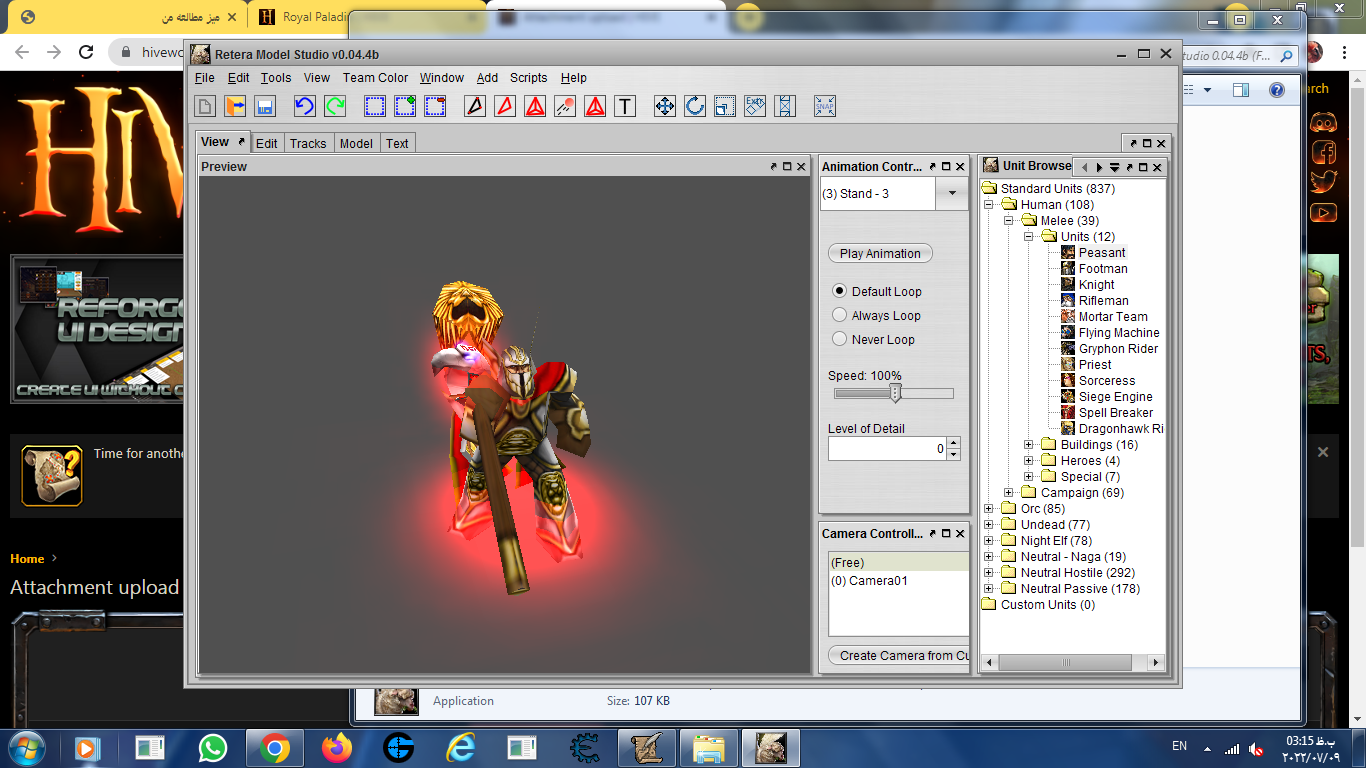Open the File menu
This screenshot has width=1366, height=768.
[205, 78]
